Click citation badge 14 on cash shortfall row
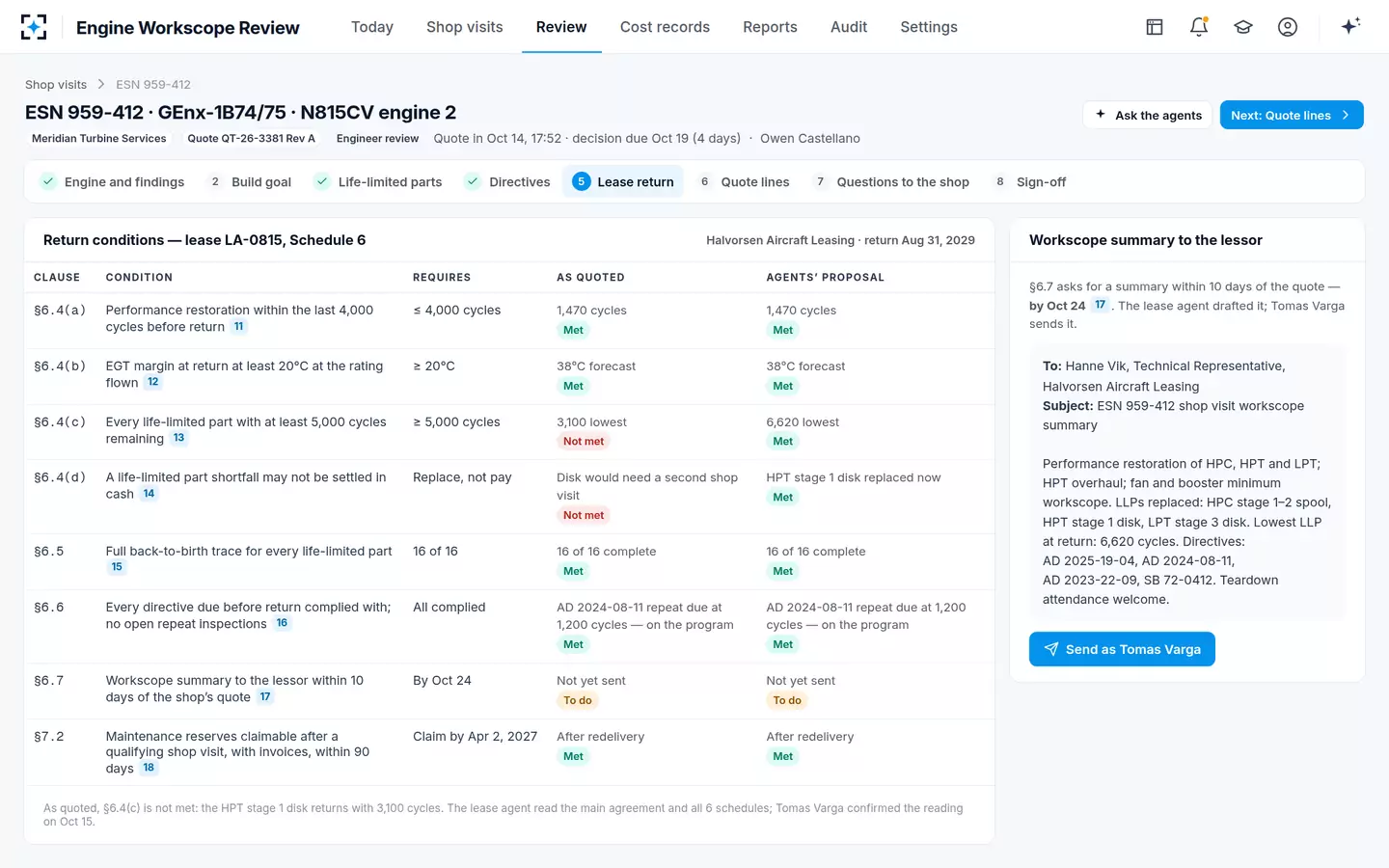 click(149, 494)
